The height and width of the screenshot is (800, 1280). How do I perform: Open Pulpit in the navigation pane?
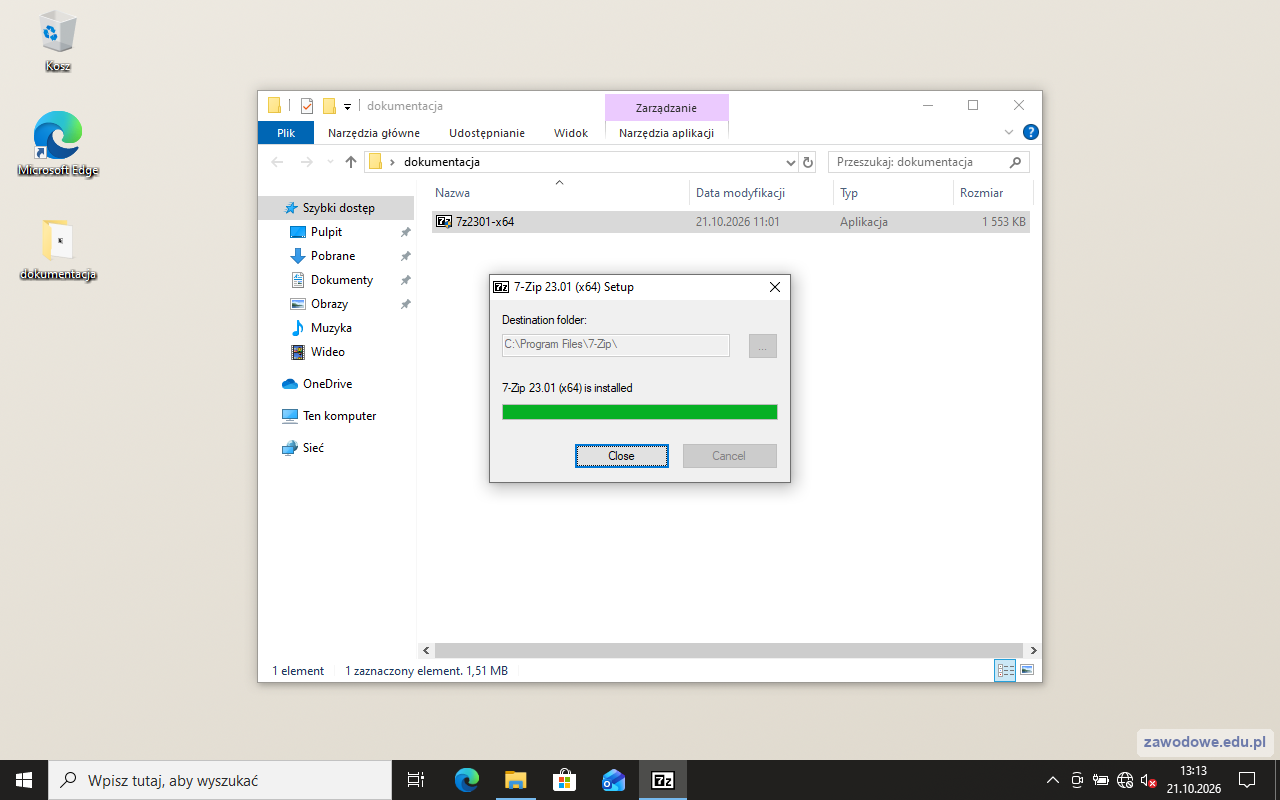338,232
